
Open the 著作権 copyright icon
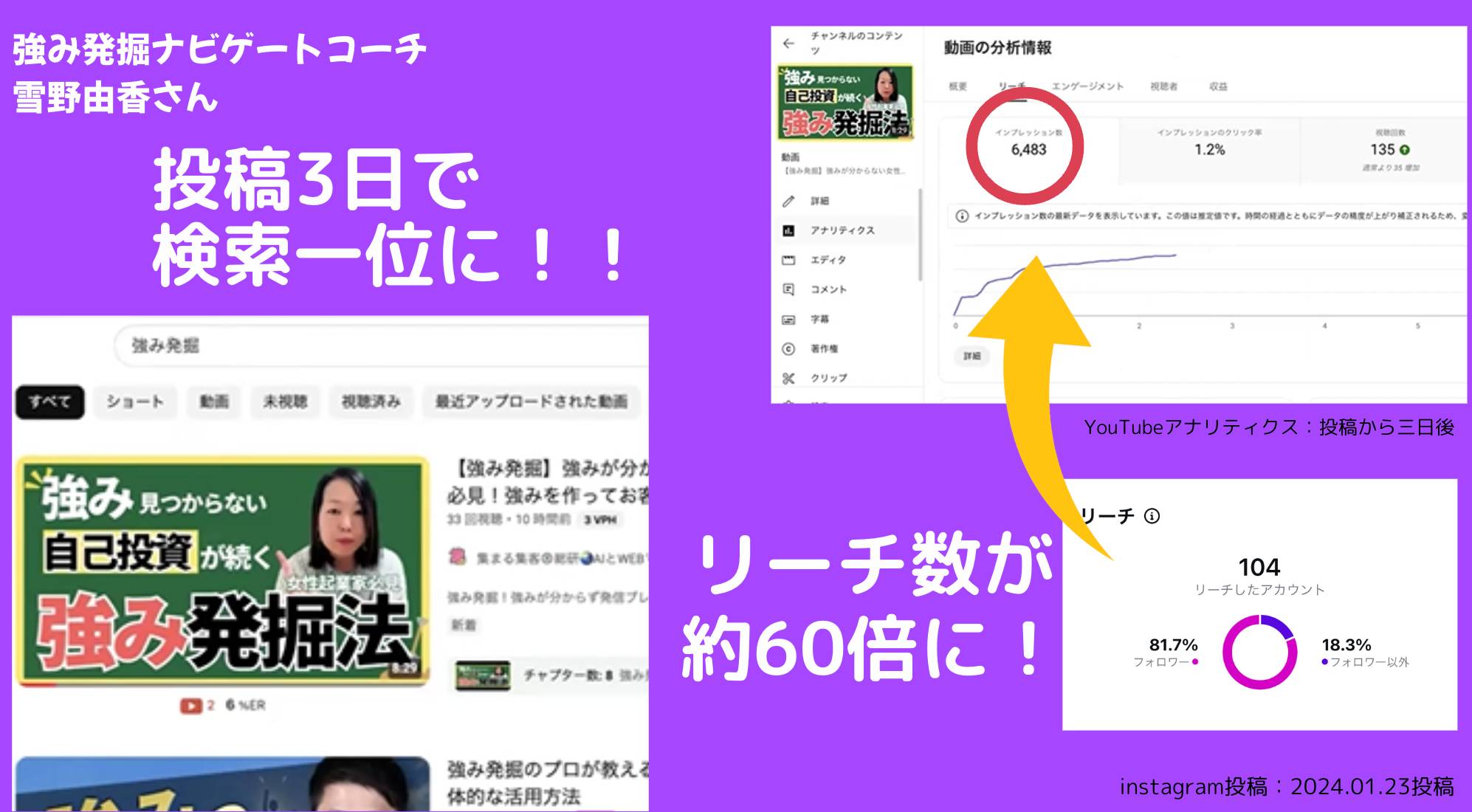click(788, 348)
